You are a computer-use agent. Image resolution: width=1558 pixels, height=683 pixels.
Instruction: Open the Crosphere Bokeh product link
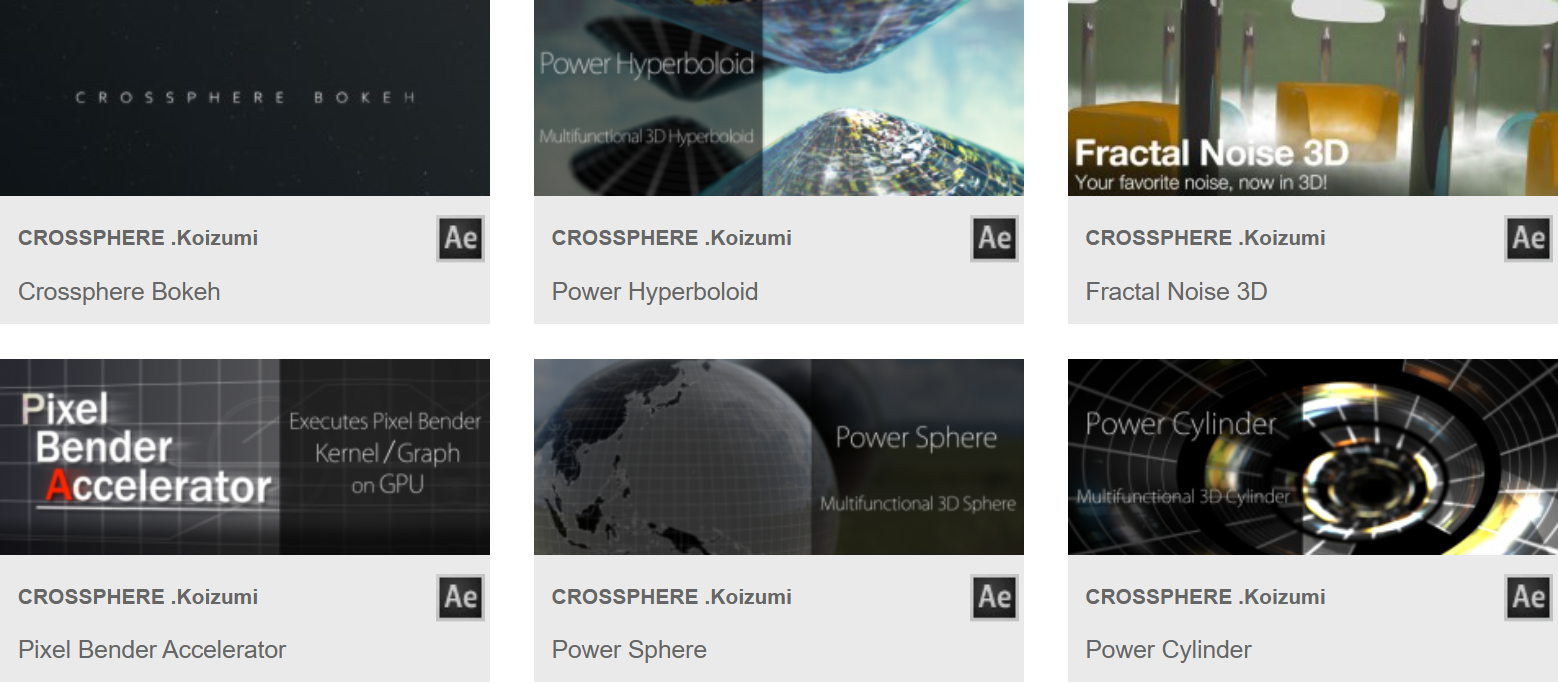pyautogui.click(x=119, y=291)
